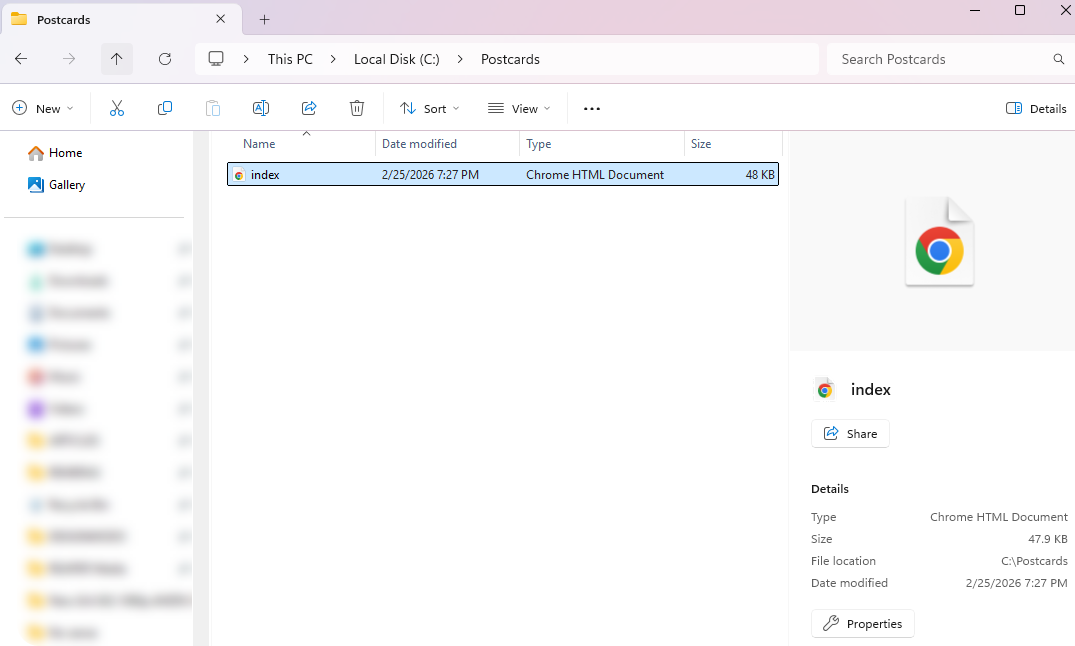Navigate to Local Disk (C:) breadcrumb
1075x646 pixels.
point(397,59)
